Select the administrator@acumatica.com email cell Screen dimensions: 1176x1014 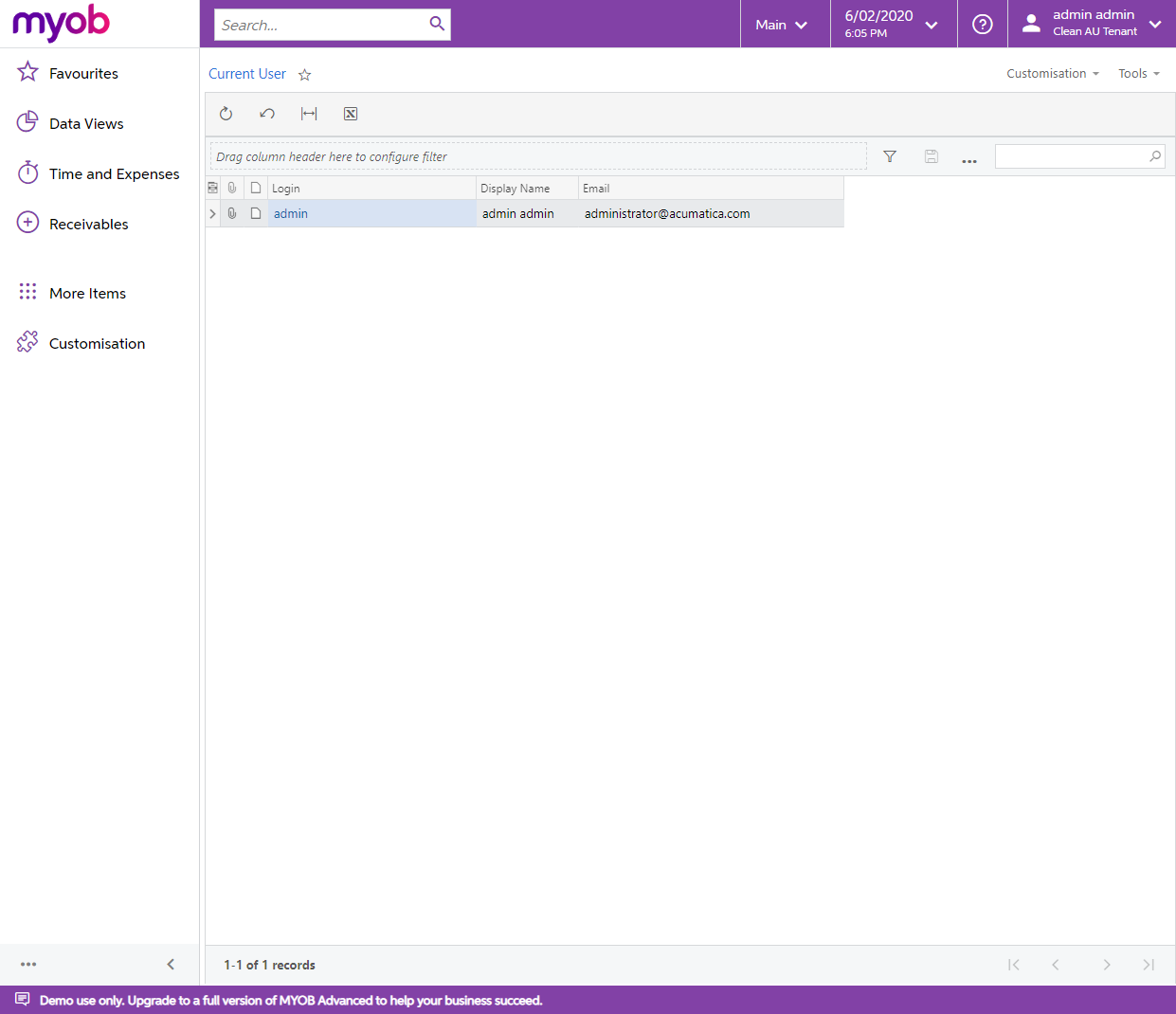pyautogui.click(x=711, y=213)
